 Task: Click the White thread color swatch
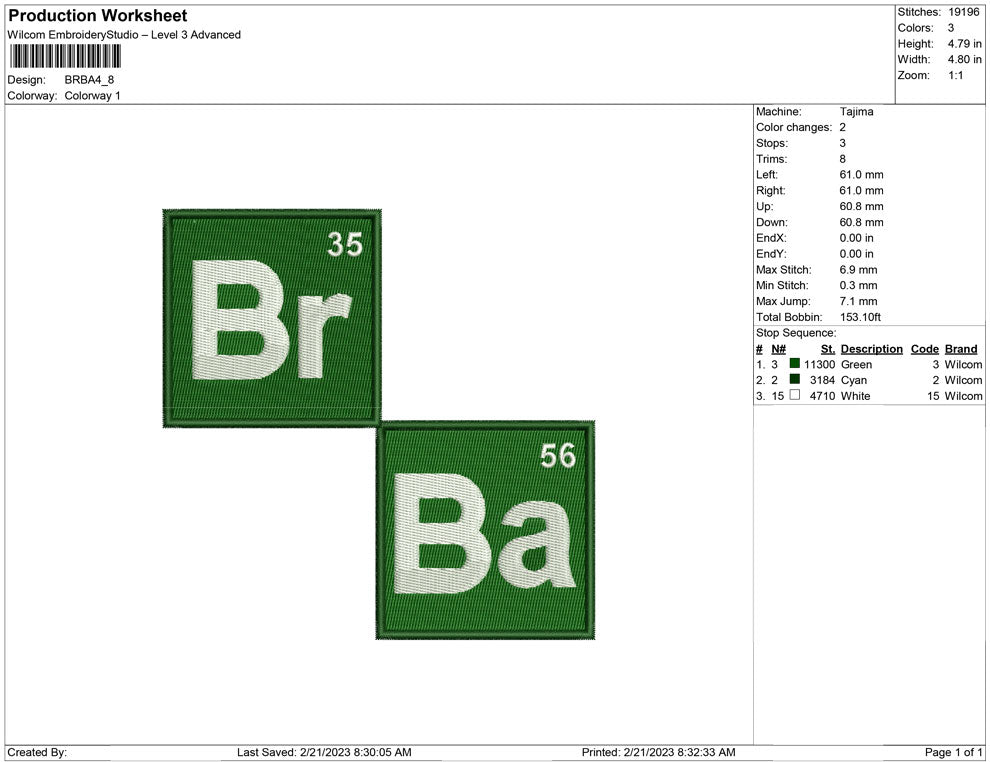pos(795,395)
